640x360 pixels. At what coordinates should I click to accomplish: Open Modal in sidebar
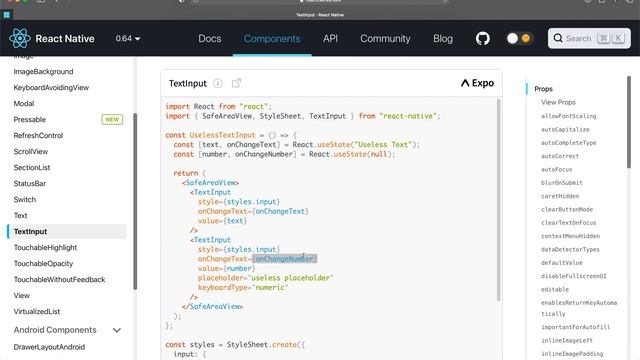click(24, 103)
